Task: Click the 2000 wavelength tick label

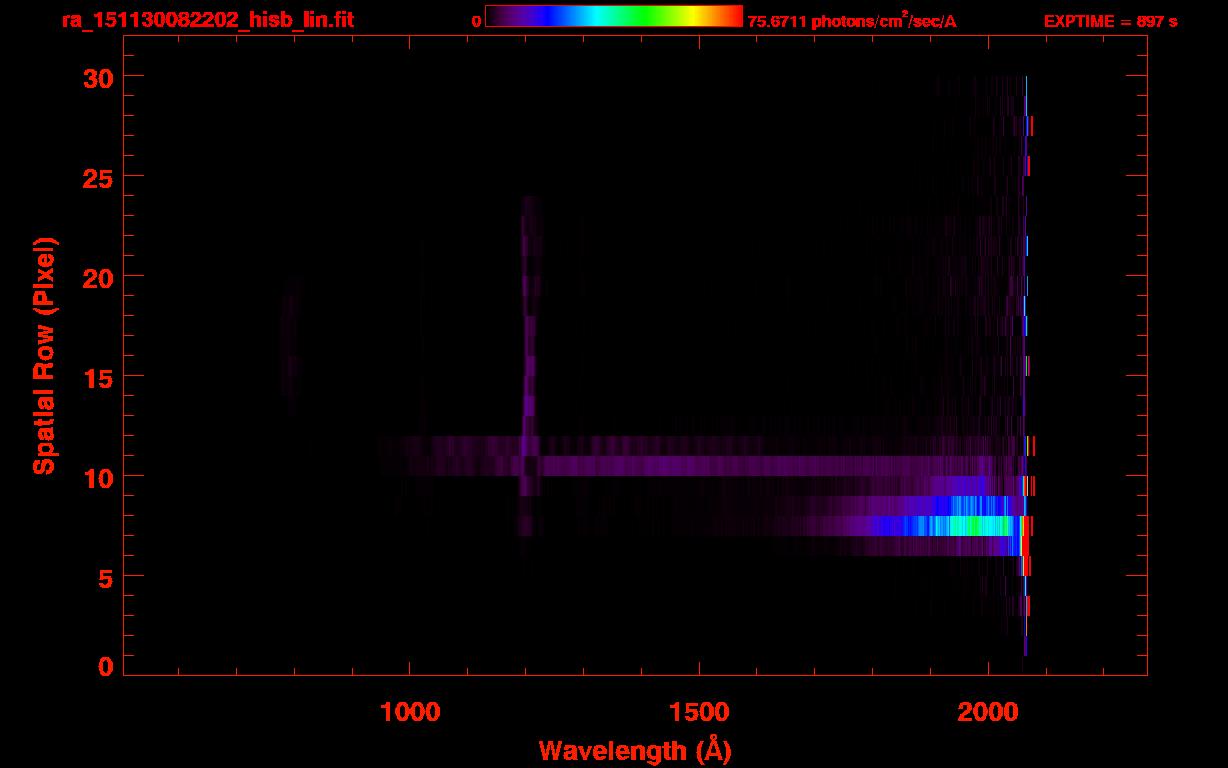Action: [x=988, y=712]
